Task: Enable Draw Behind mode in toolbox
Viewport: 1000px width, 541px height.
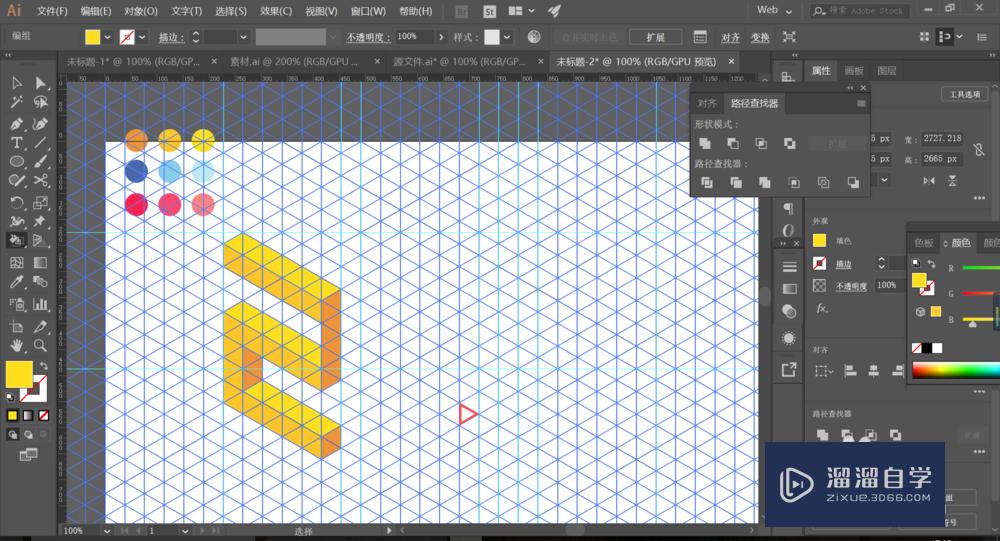Action: tap(28, 434)
